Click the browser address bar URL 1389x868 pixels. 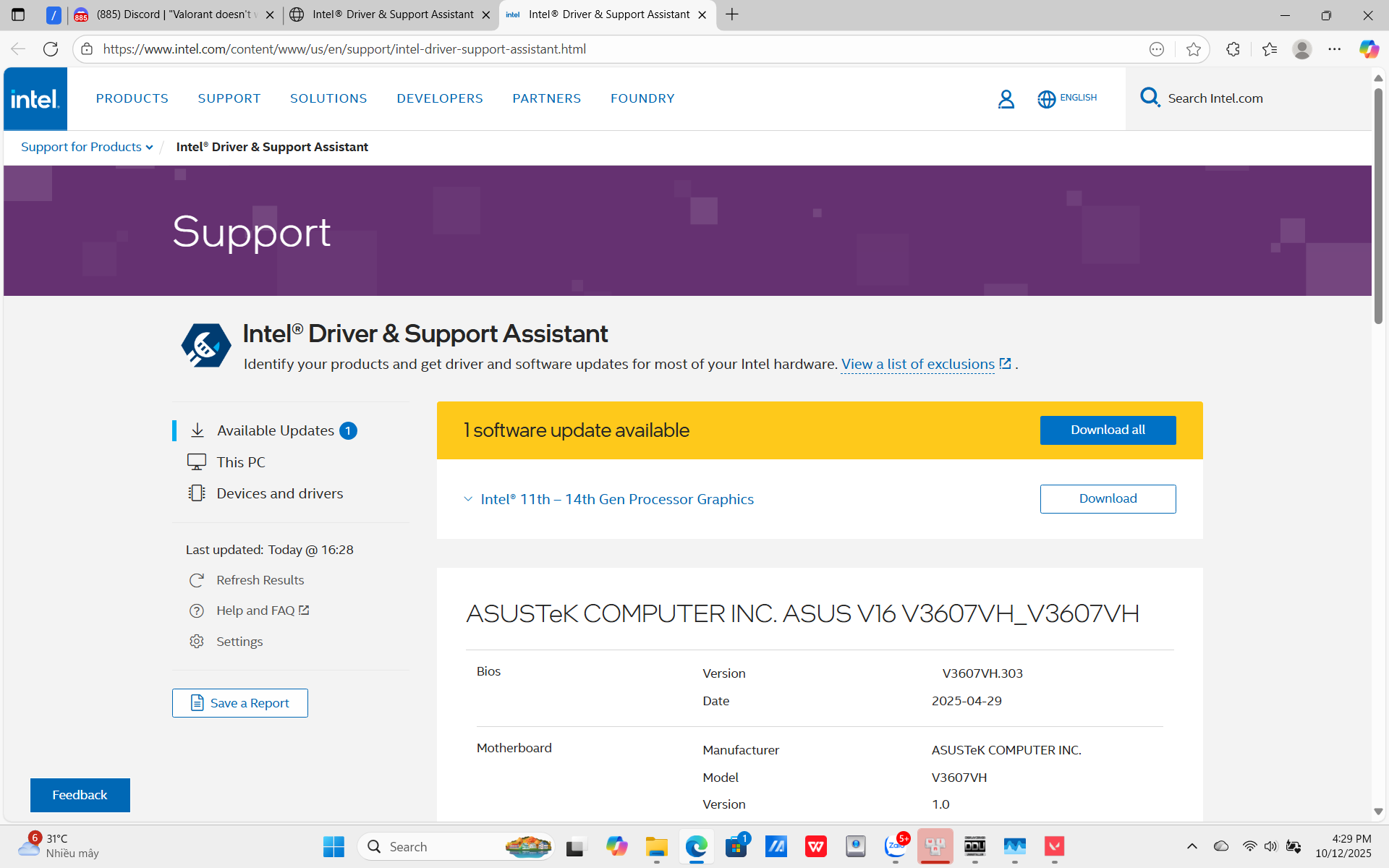[x=344, y=49]
